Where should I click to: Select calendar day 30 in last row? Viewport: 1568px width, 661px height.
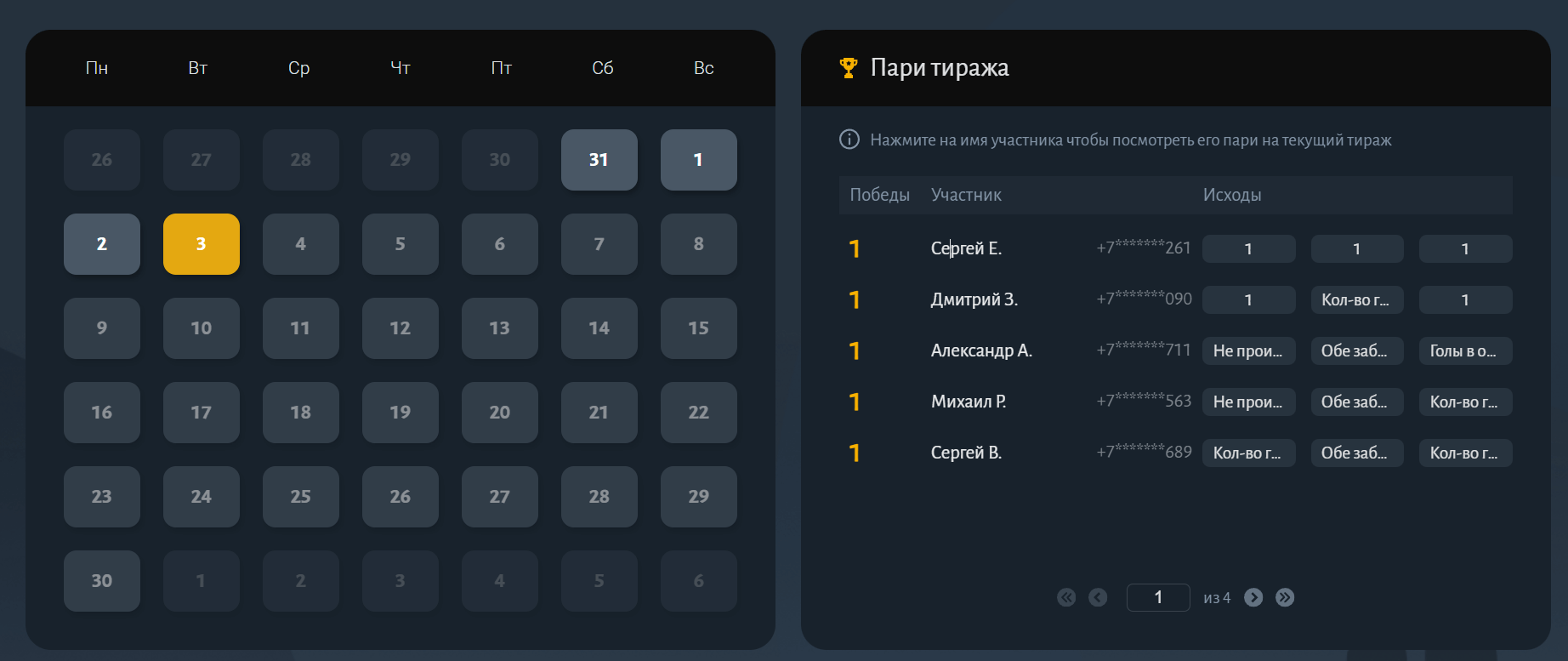click(x=102, y=581)
